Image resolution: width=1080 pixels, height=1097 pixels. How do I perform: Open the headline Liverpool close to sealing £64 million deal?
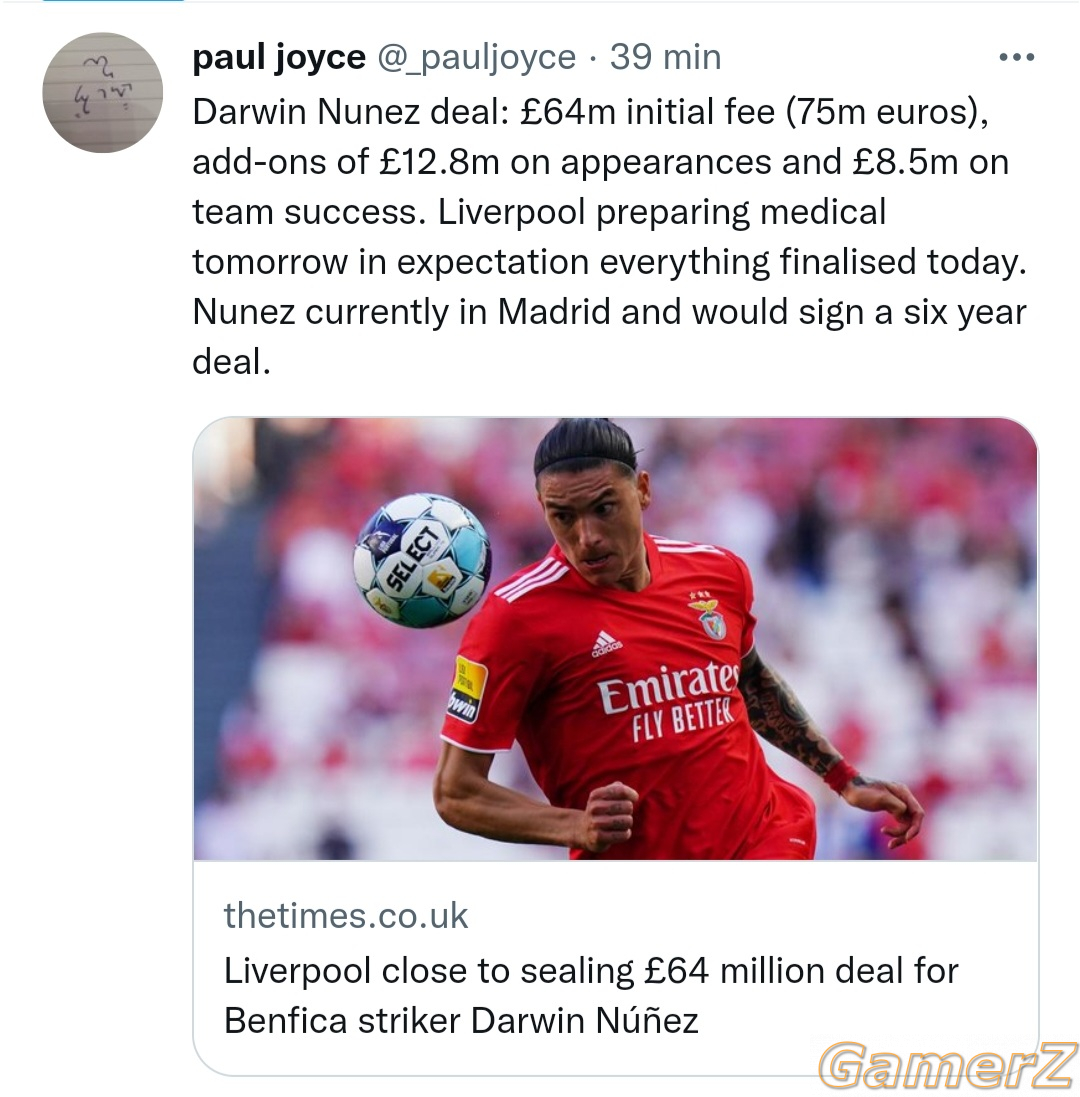591,996
